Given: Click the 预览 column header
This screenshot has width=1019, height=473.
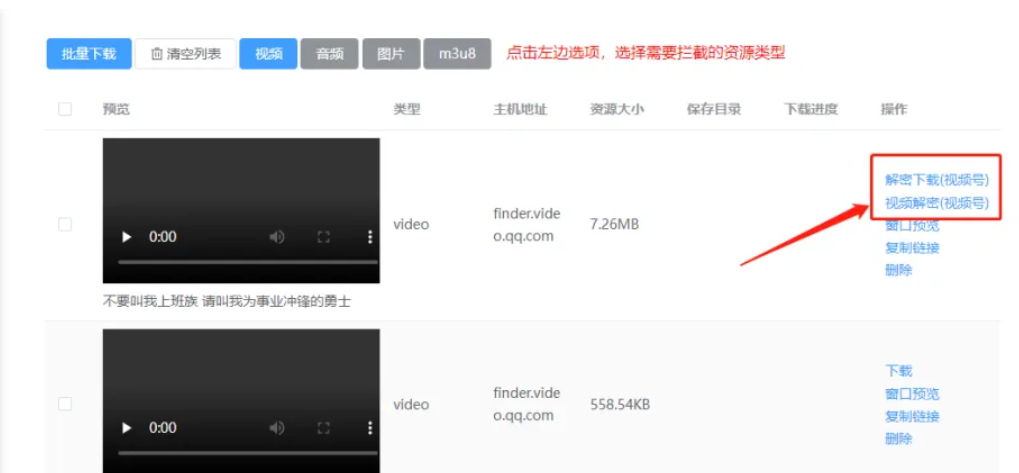Looking at the screenshot, I should [116, 109].
